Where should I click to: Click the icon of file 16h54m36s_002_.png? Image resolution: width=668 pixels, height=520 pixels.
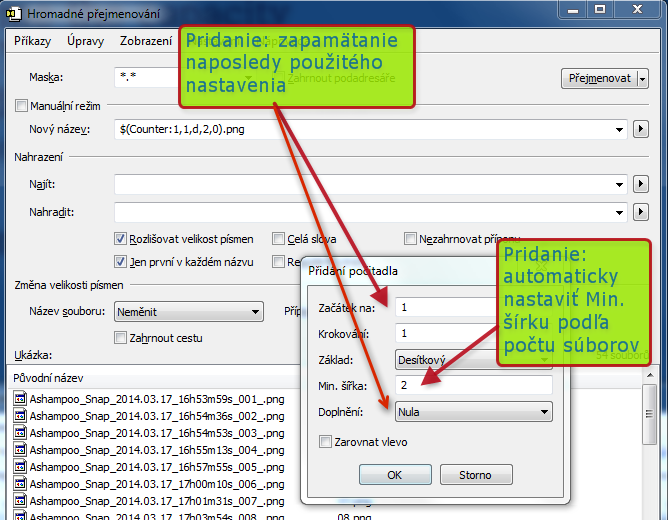click(20, 415)
